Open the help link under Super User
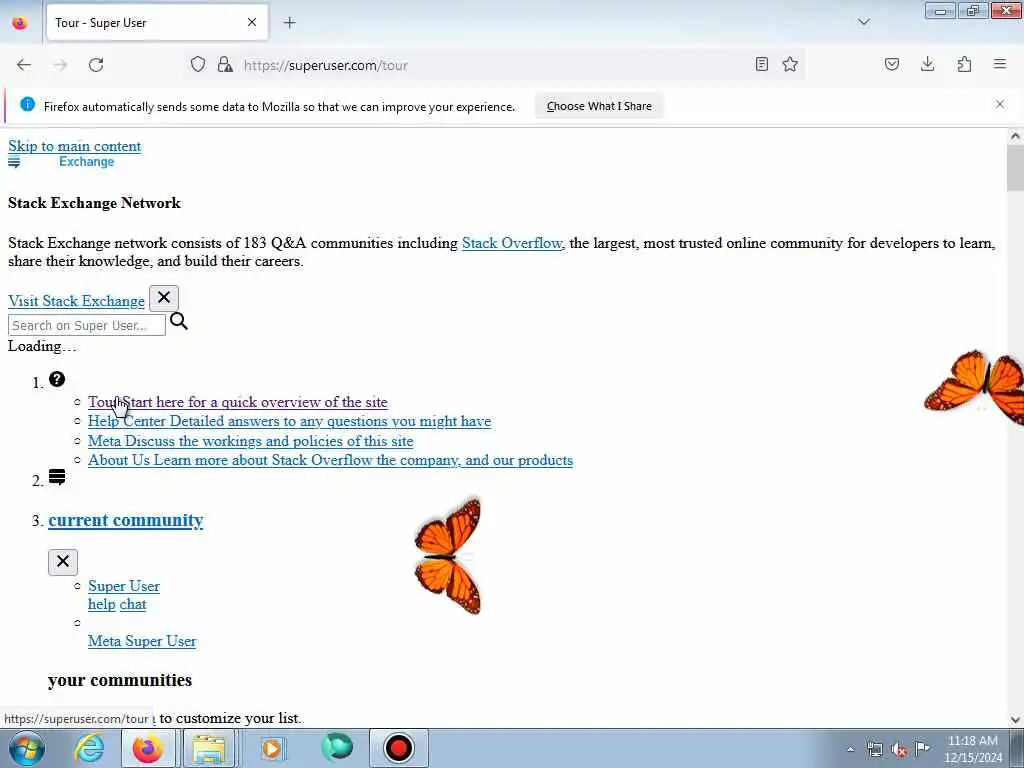Image resolution: width=1024 pixels, height=768 pixels. (102, 605)
